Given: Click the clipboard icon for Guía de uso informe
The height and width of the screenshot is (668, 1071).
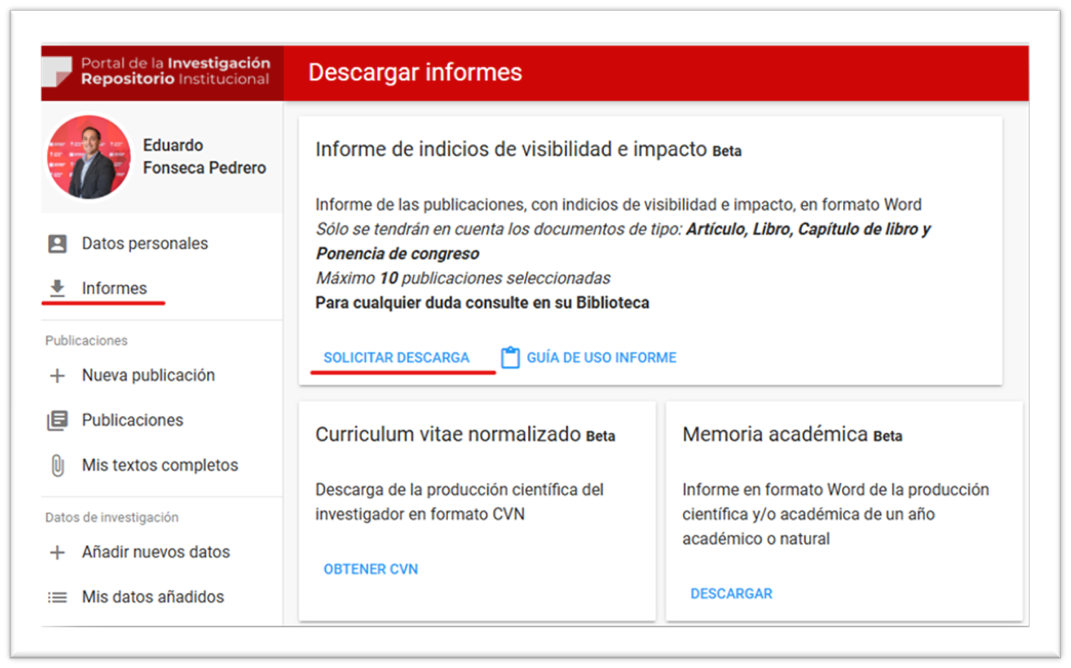Looking at the screenshot, I should [510, 358].
